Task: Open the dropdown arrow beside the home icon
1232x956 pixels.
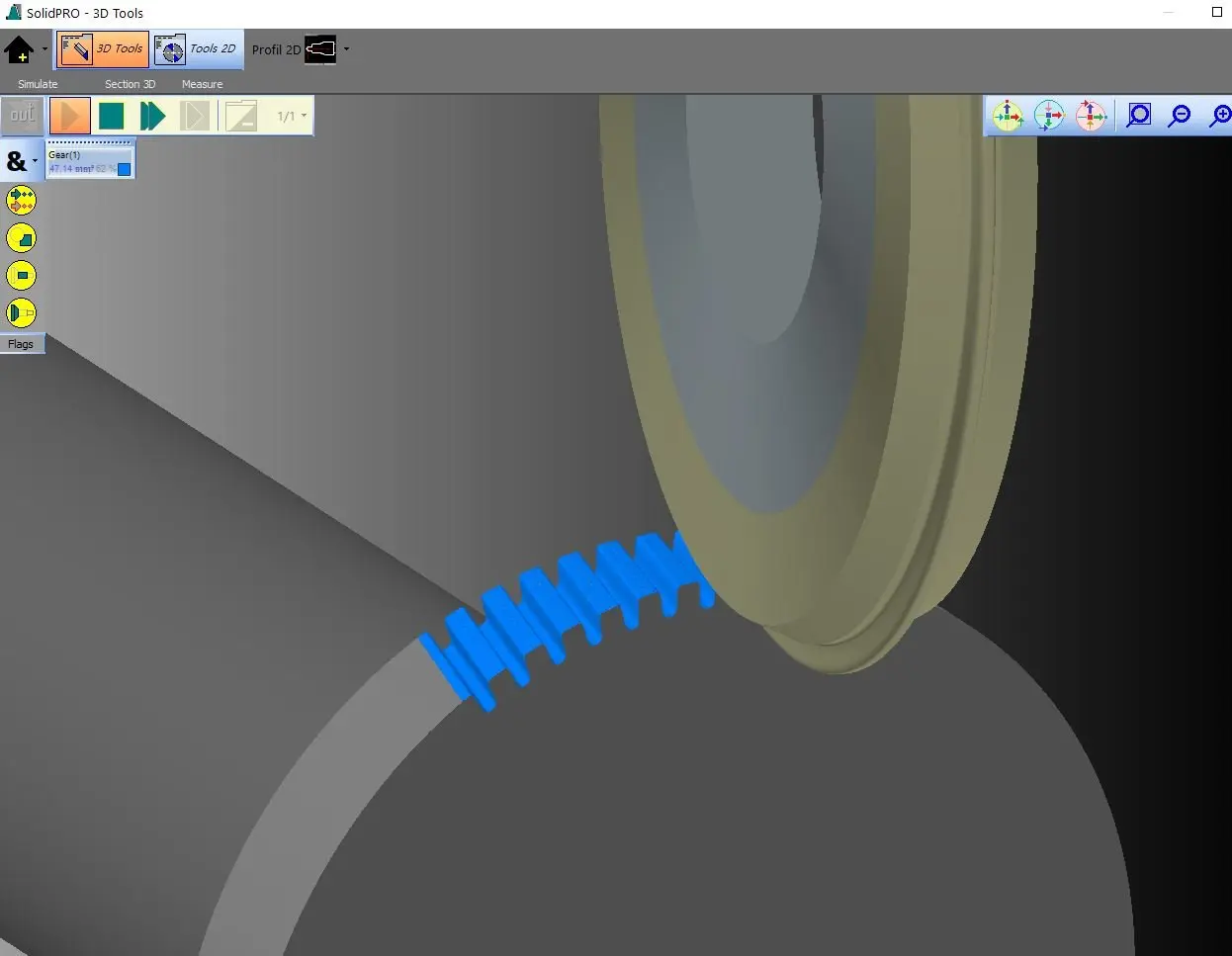Action: pos(44,49)
